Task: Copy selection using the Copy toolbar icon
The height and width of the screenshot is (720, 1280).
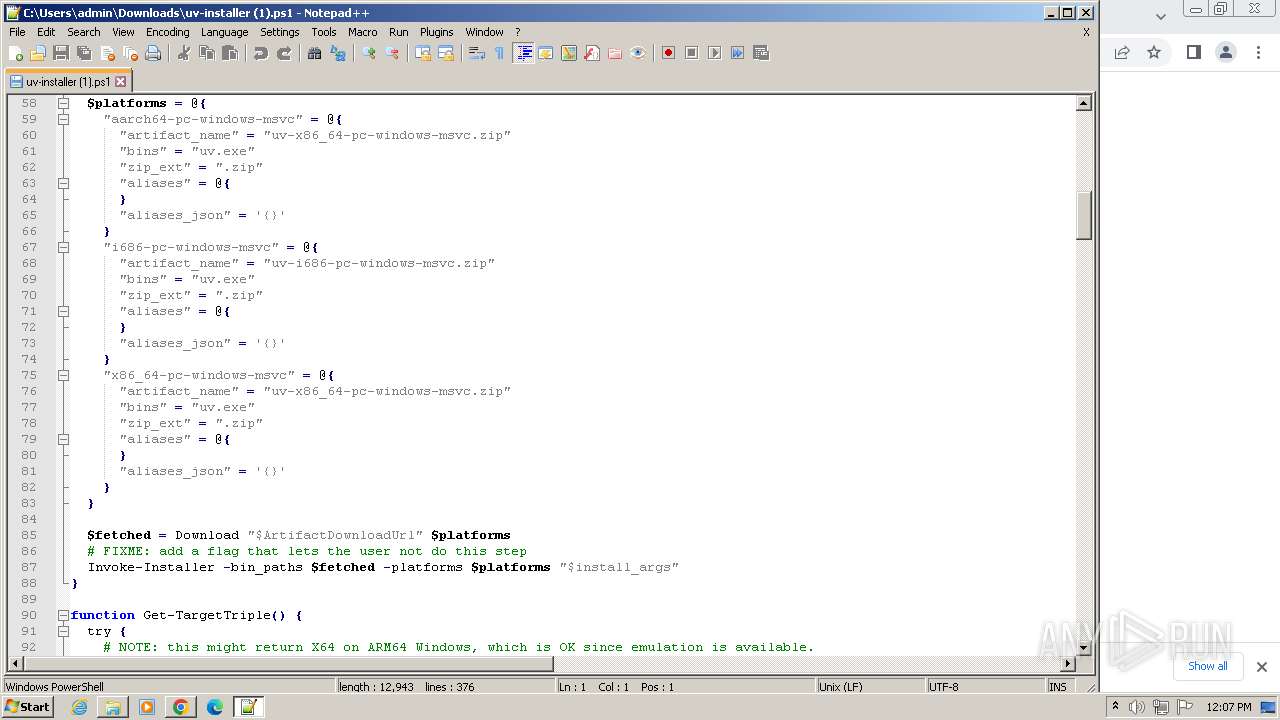Action: coord(207,53)
